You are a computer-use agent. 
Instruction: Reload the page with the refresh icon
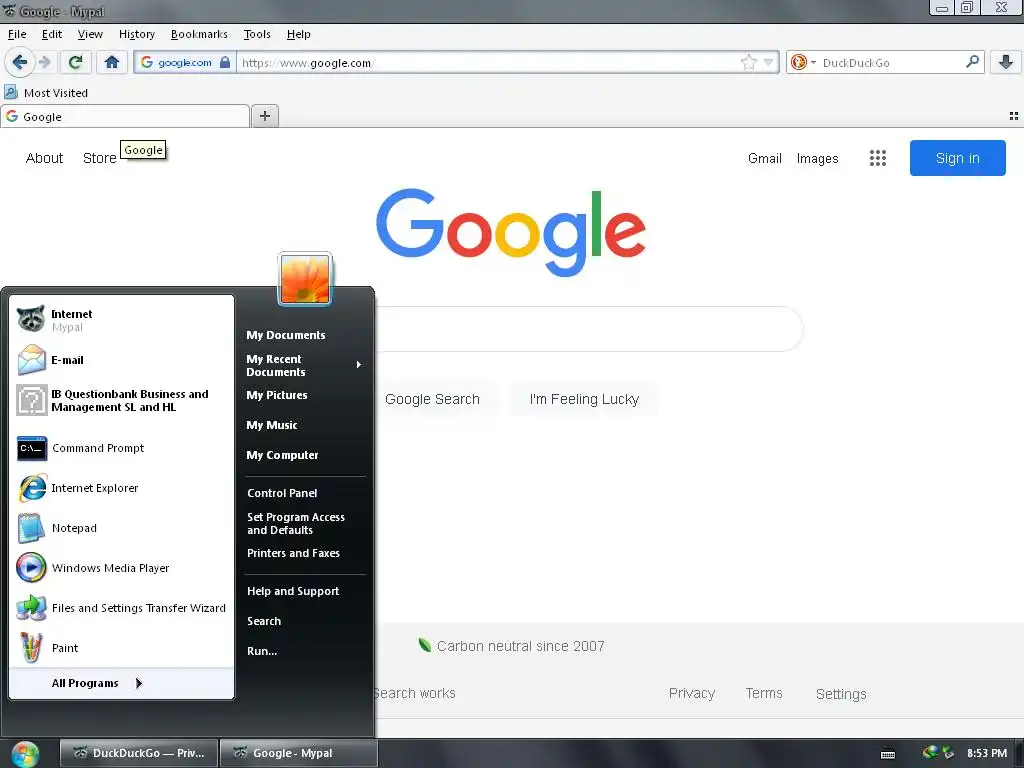click(76, 63)
